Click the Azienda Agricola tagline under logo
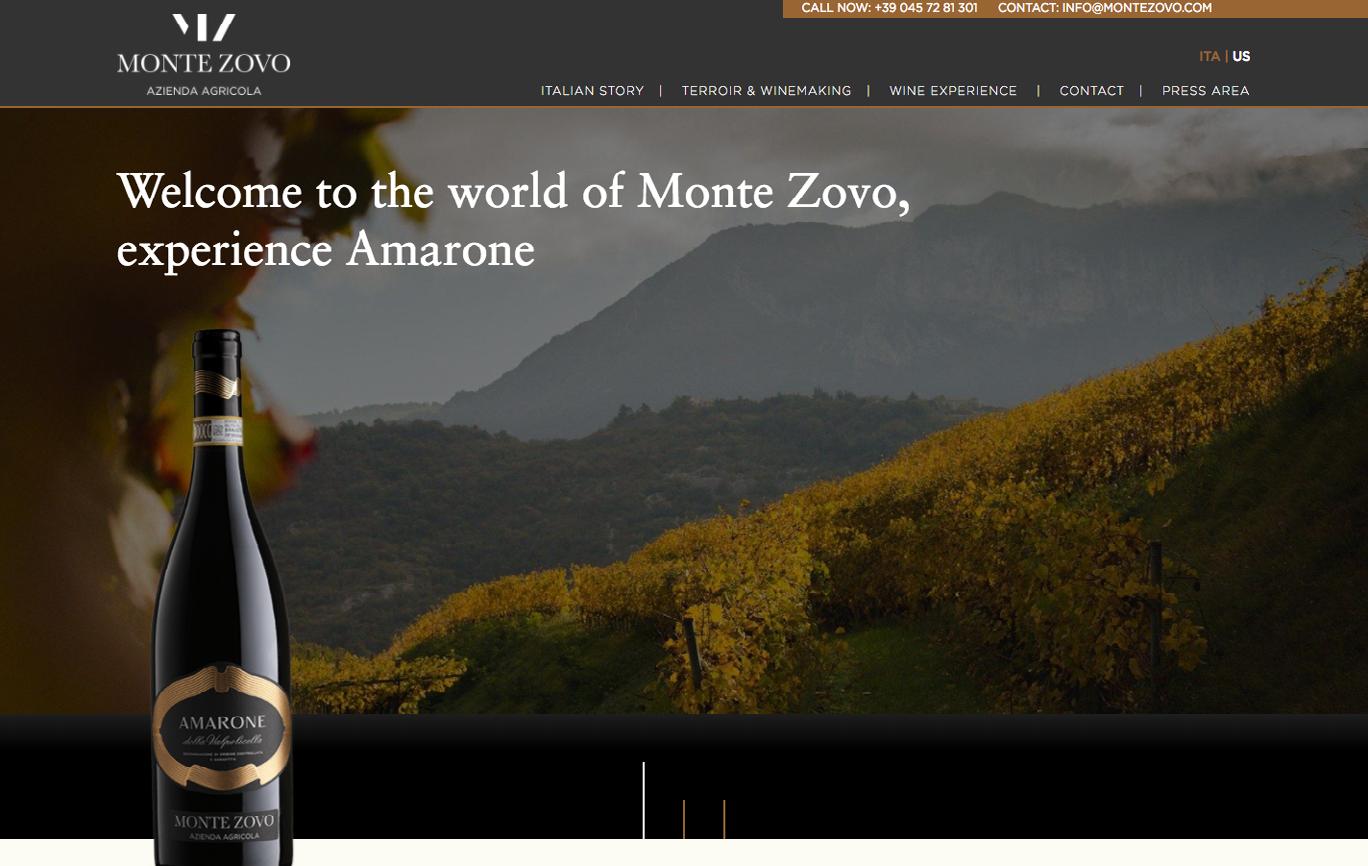The width and height of the screenshot is (1368, 866). 204,91
